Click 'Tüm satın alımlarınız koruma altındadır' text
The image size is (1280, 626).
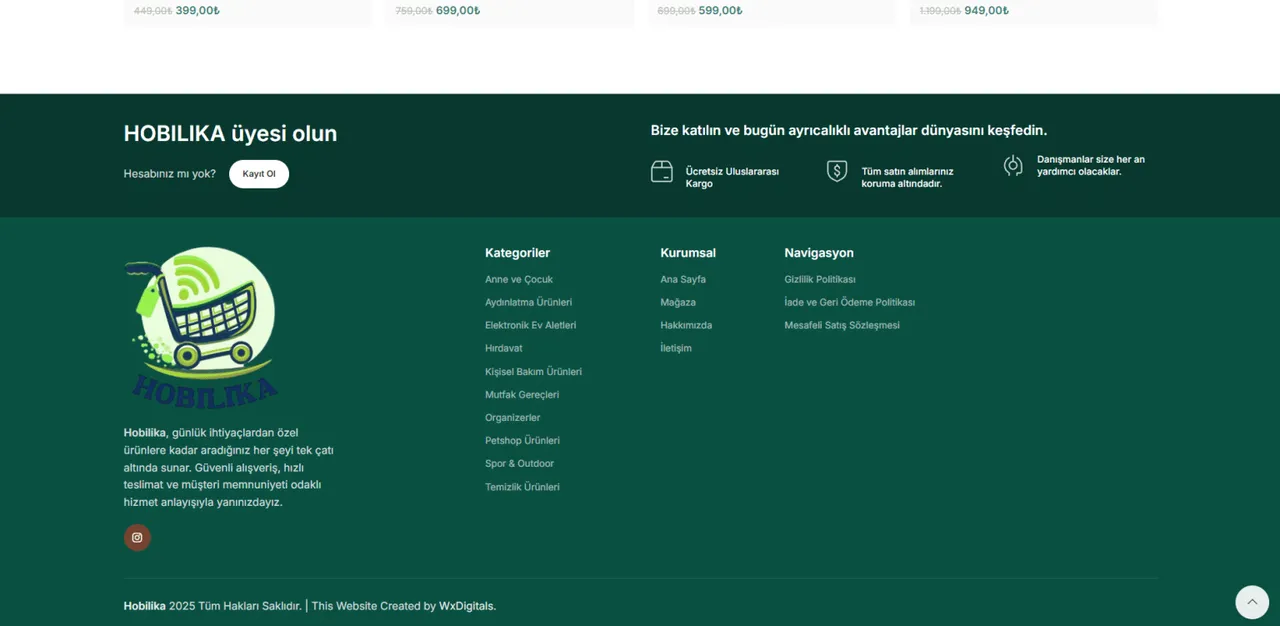coord(908,178)
